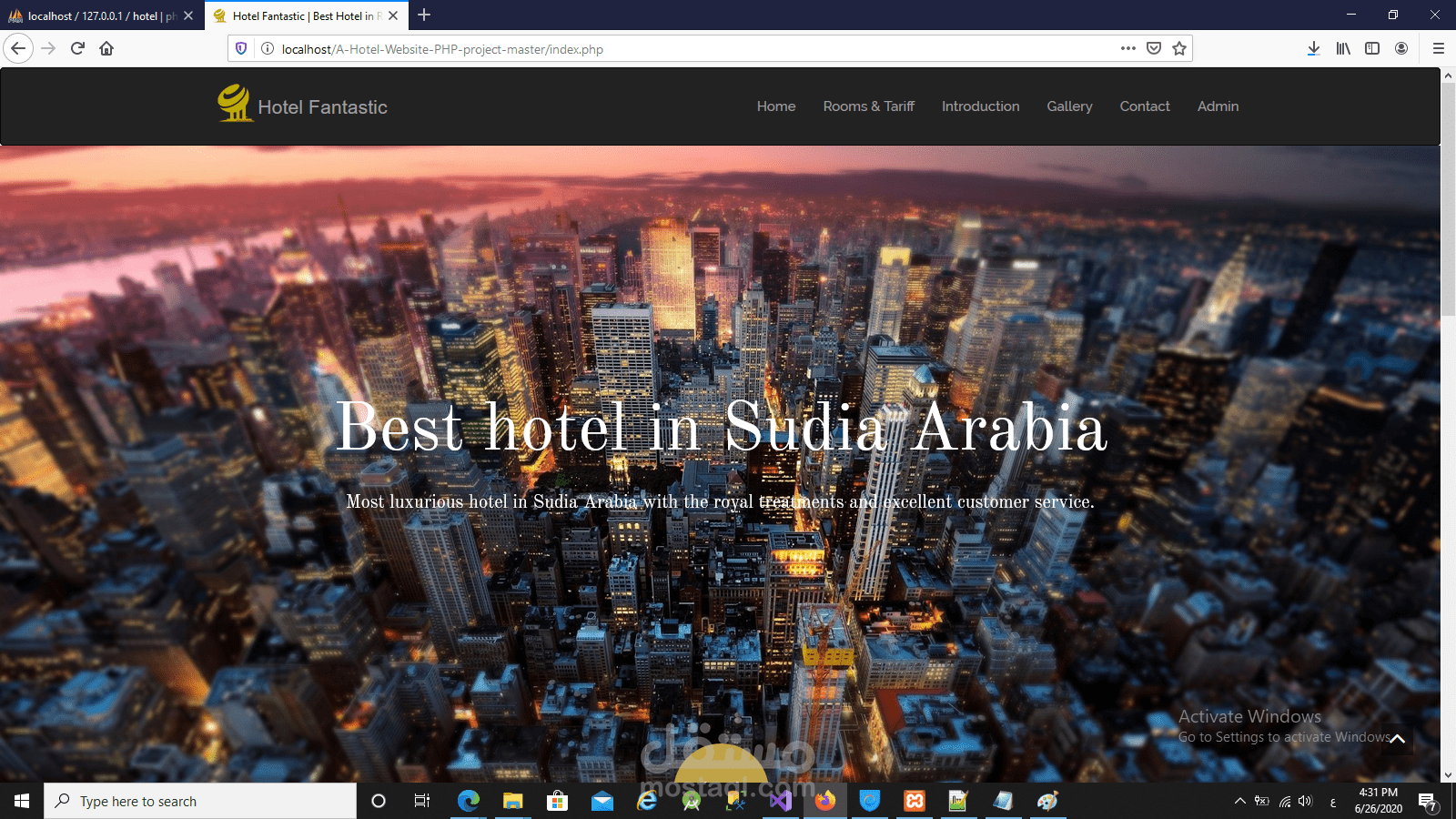Screen dimensions: 1456x819
Task: Click the Rooms & Tariff link
Action: 868,106
